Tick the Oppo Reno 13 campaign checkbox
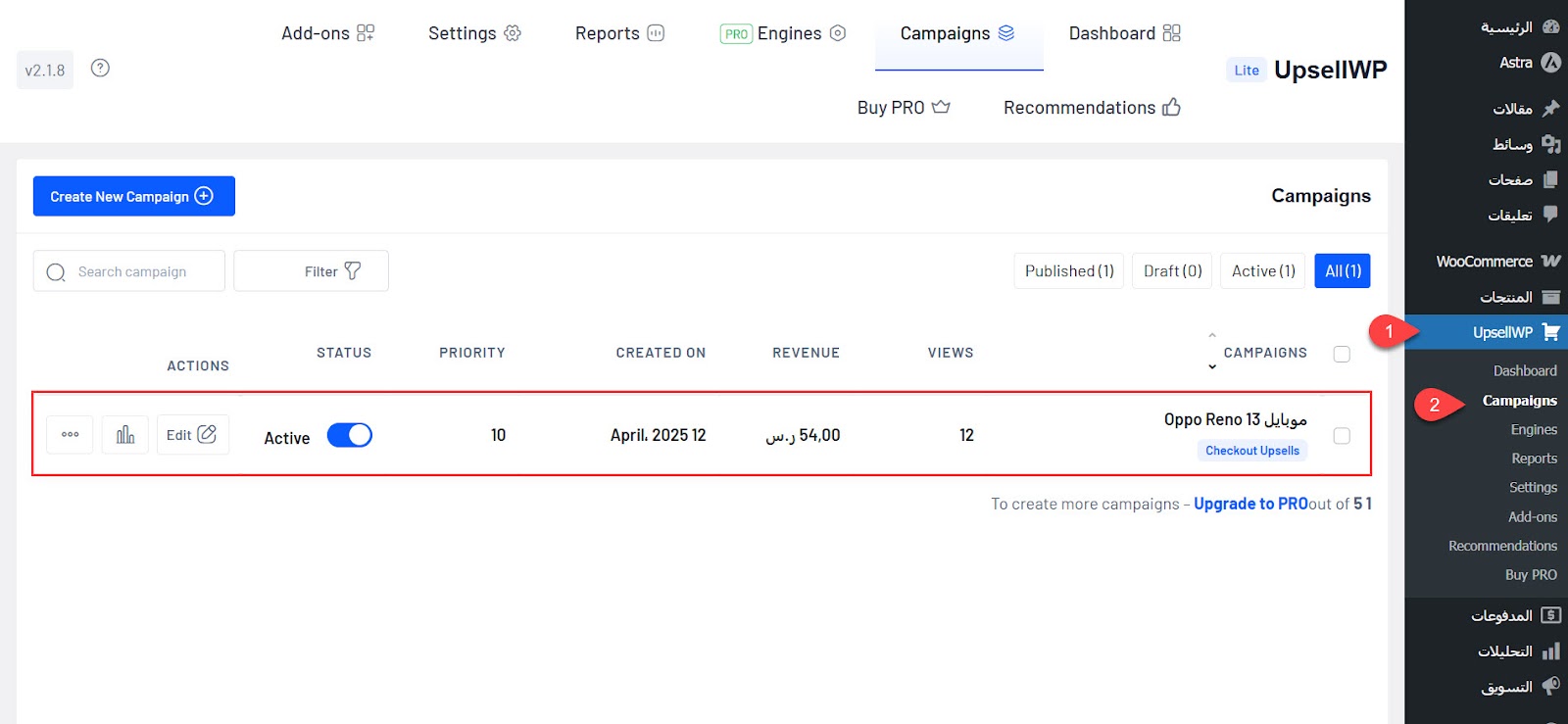The image size is (1568, 724). click(x=1342, y=436)
